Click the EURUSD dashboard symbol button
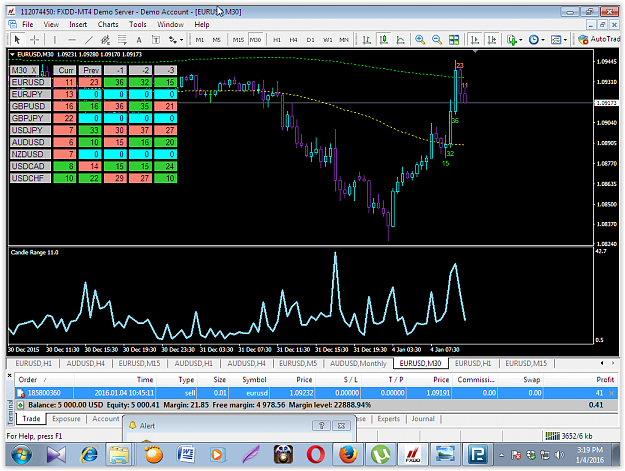The height and width of the screenshot is (471, 625). (30, 82)
